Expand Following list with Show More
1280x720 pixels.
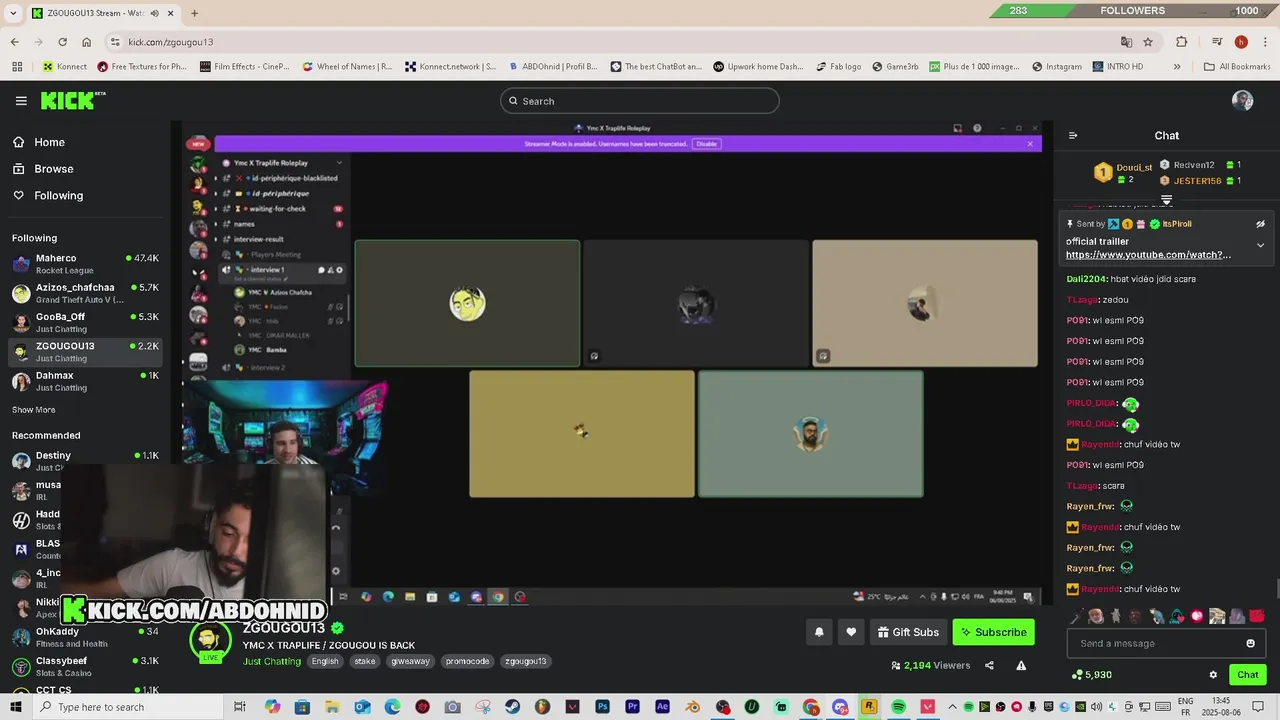[33, 410]
